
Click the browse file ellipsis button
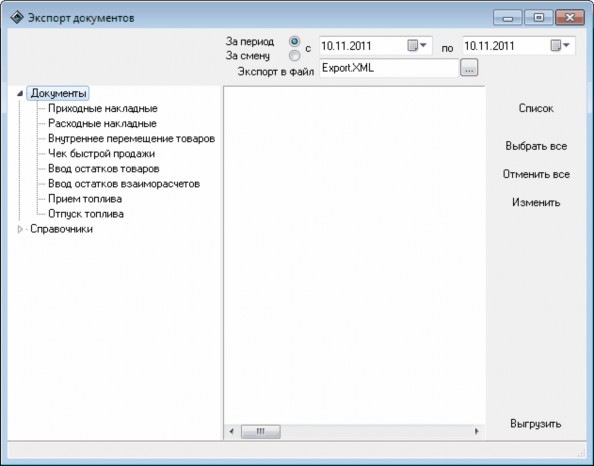469,68
